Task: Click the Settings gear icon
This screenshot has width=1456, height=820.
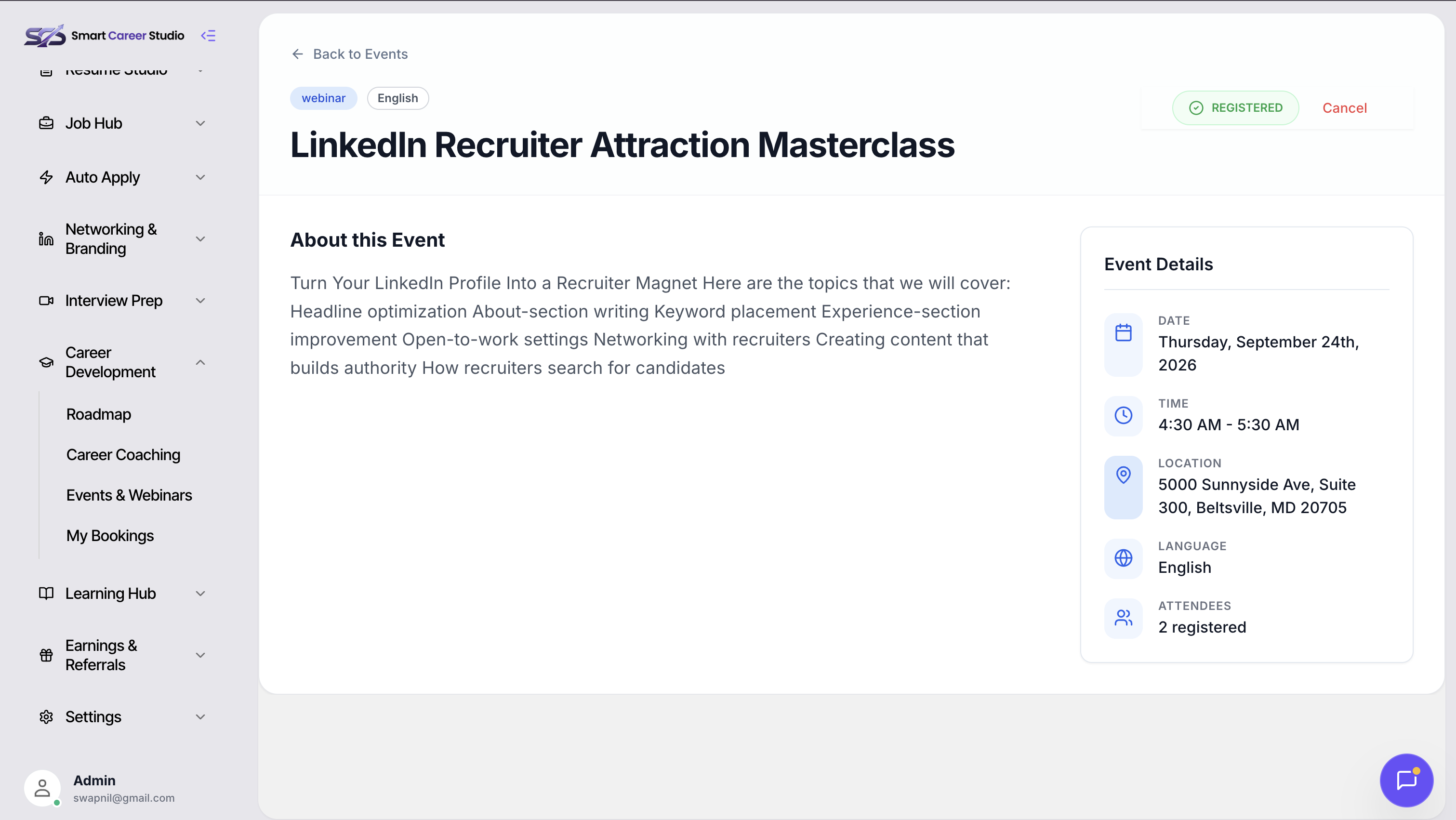Action: click(x=46, y=717)
